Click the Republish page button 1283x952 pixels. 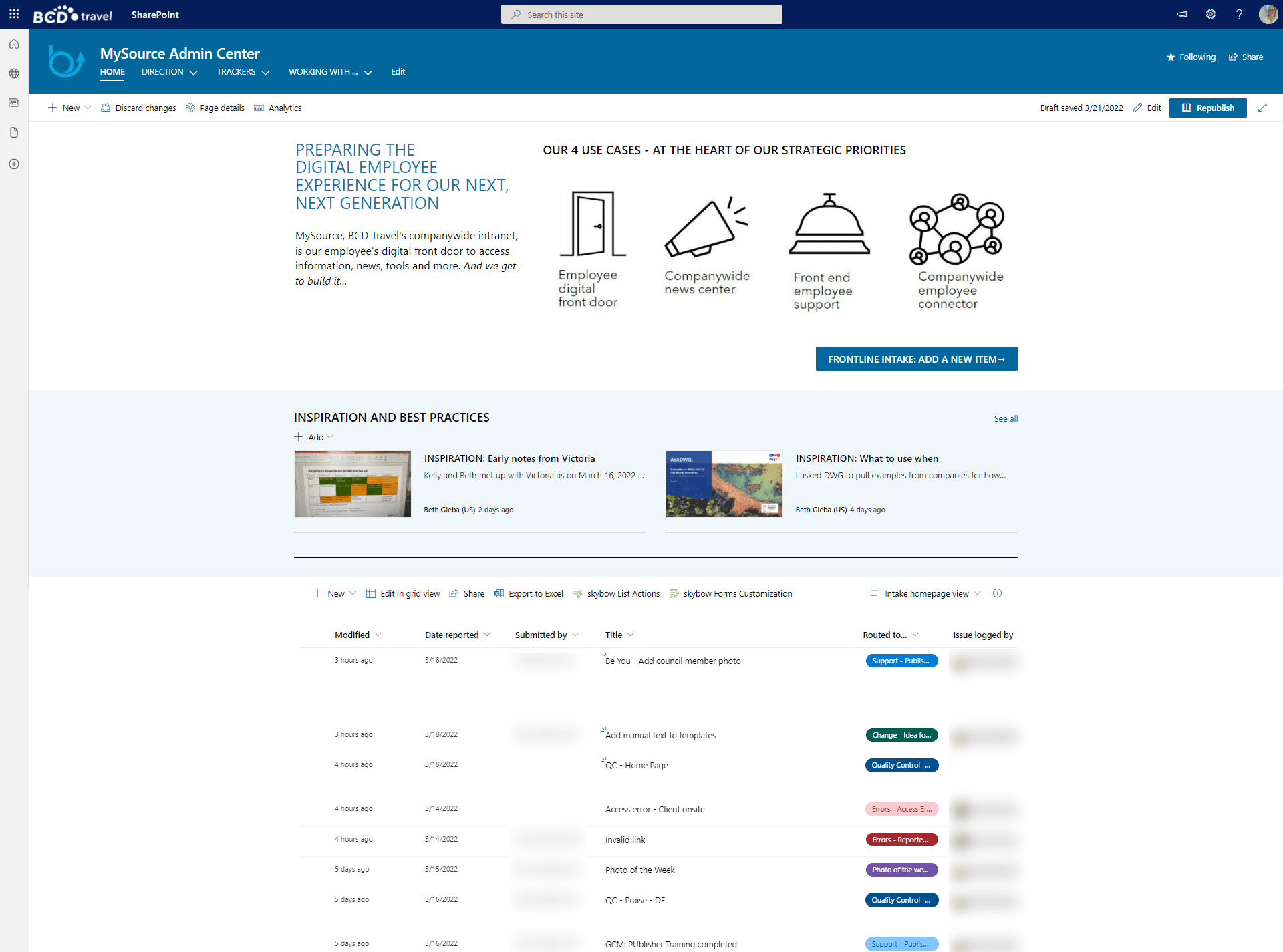(x=1208, y=107)
